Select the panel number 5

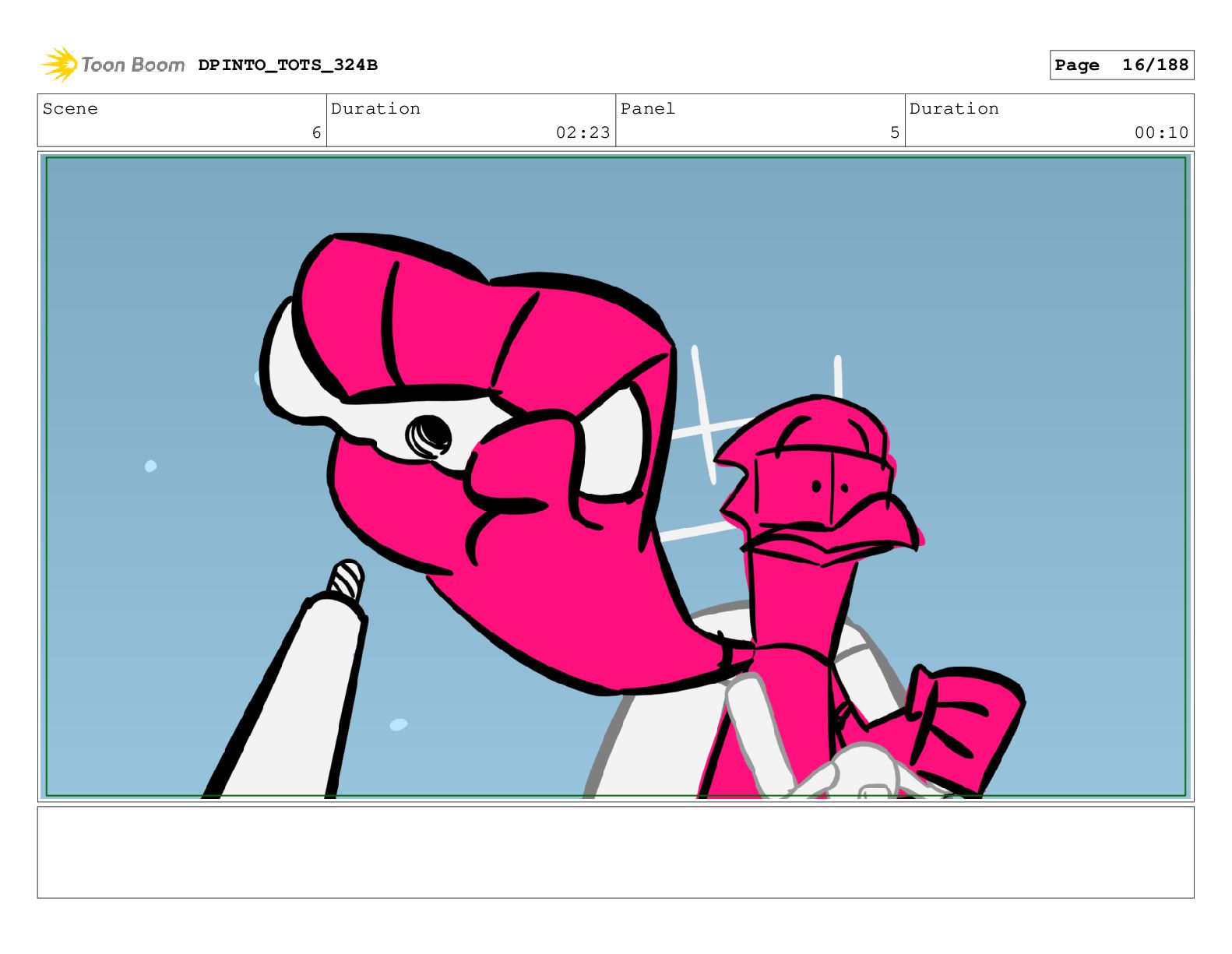[895, 133]
